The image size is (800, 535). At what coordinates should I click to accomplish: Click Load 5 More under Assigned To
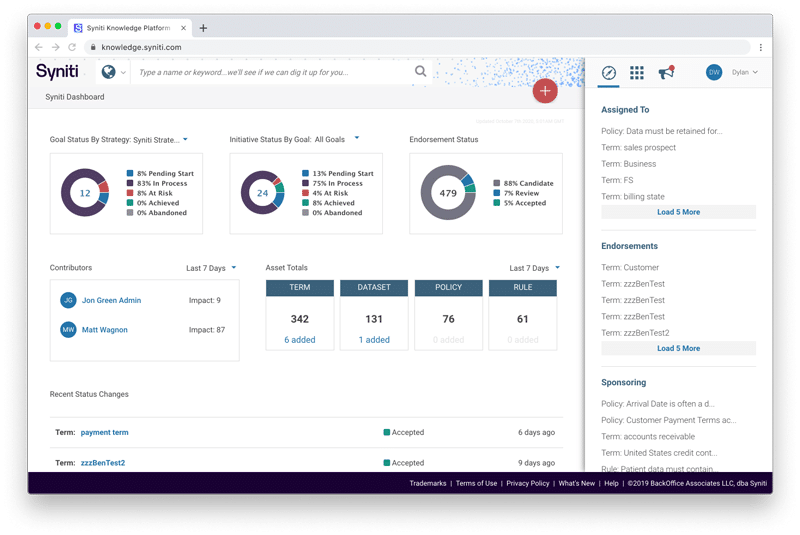678,212
